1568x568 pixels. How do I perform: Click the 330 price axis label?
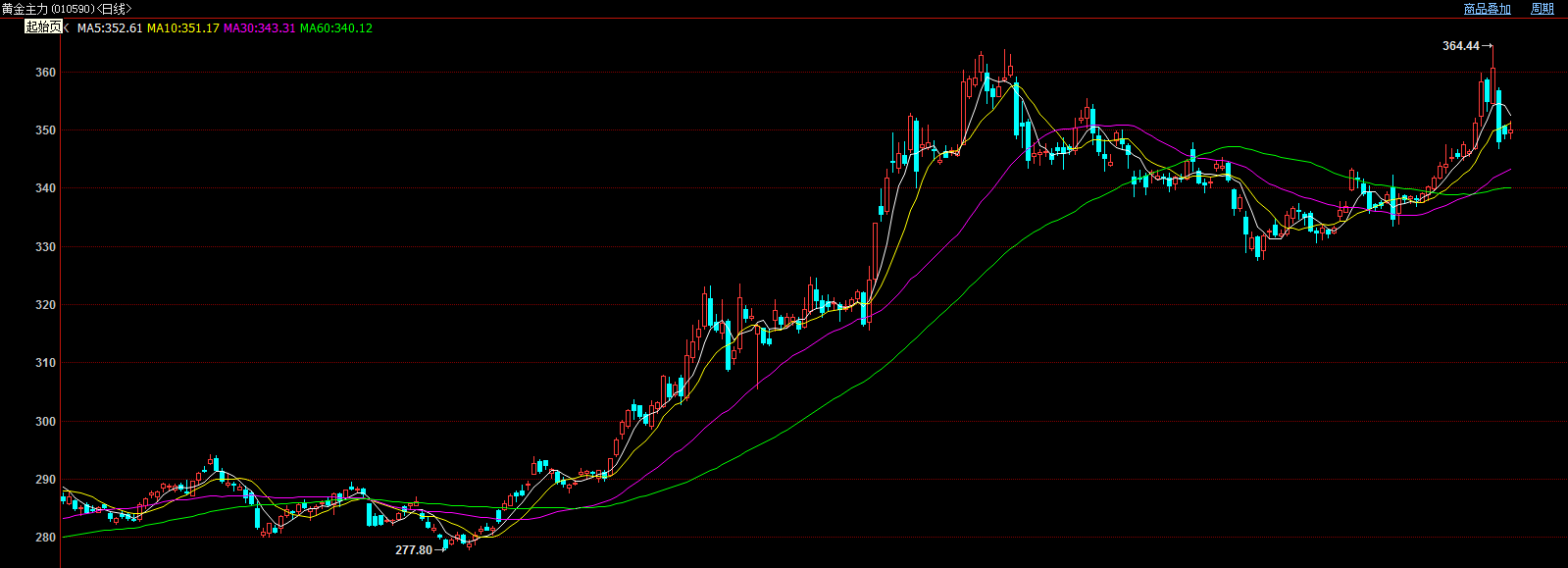tap(45, 247)
